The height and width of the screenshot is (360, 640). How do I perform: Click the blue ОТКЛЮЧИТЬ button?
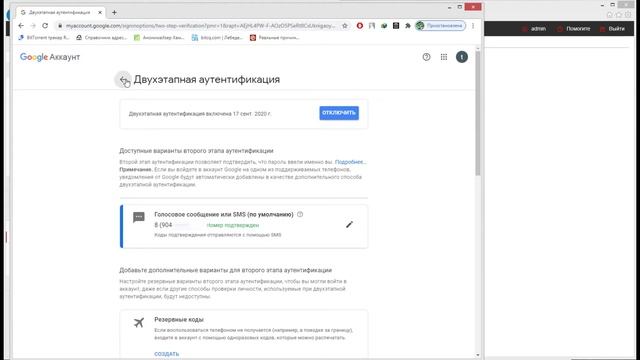pos(339,113)
